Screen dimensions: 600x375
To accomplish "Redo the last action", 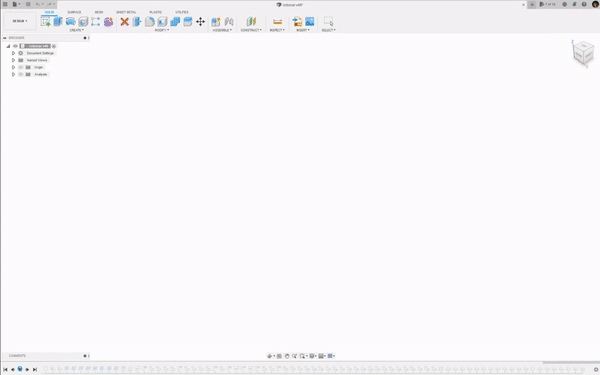I will click(x=50, y=4).
